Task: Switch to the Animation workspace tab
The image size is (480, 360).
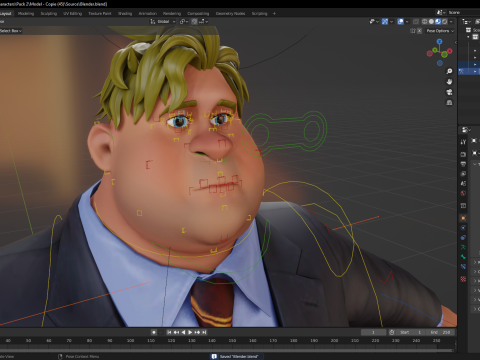Action: coord(148,13)
